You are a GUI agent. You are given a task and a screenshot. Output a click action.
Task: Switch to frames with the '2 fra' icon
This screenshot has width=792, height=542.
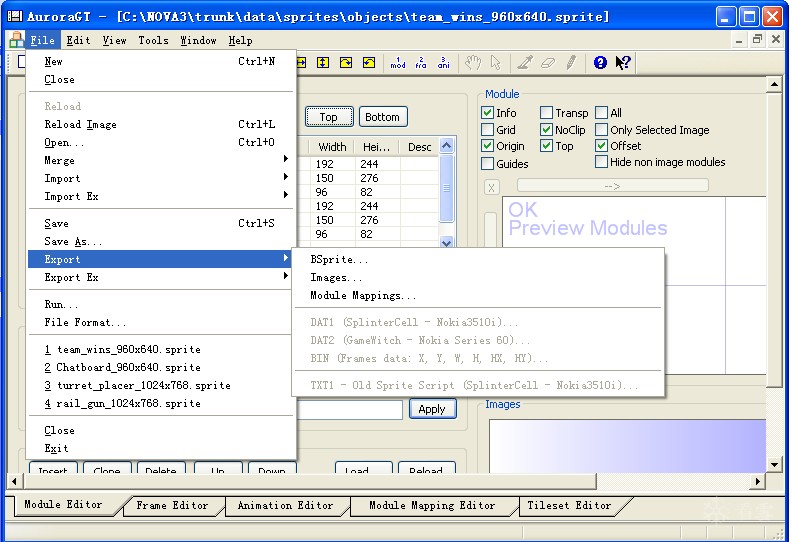tap(421, 63)
